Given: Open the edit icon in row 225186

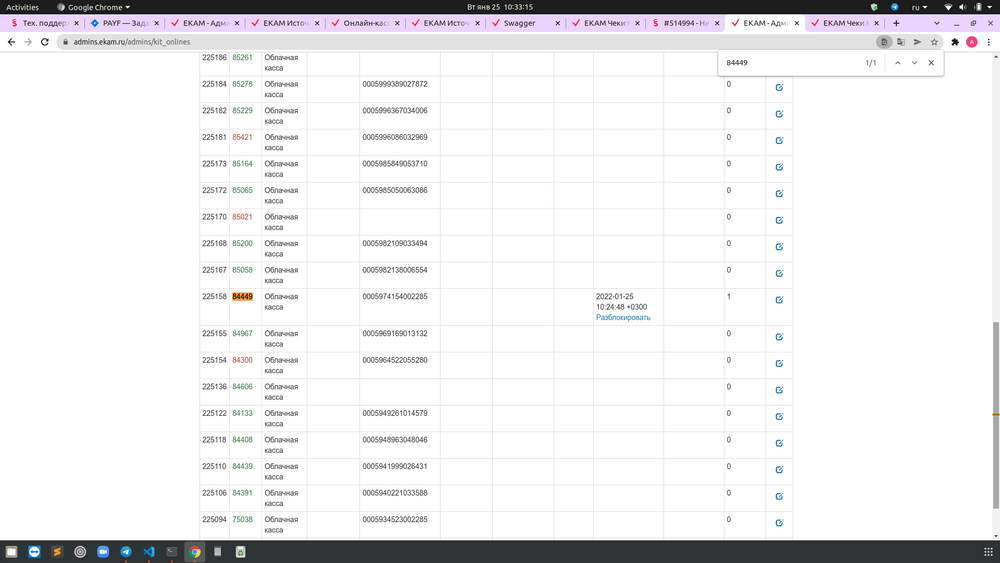Looking at the screenshot, I should [x=779, y=60].
